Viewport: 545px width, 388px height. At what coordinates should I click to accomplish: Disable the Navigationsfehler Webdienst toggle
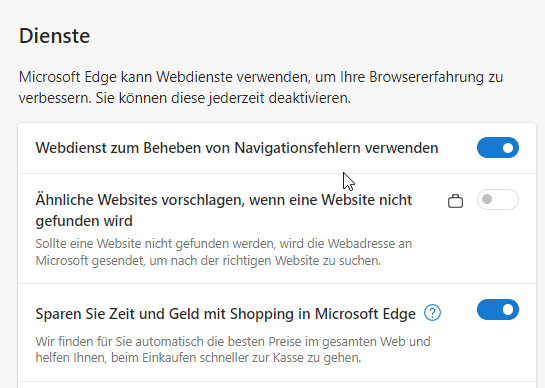[498, 148]
